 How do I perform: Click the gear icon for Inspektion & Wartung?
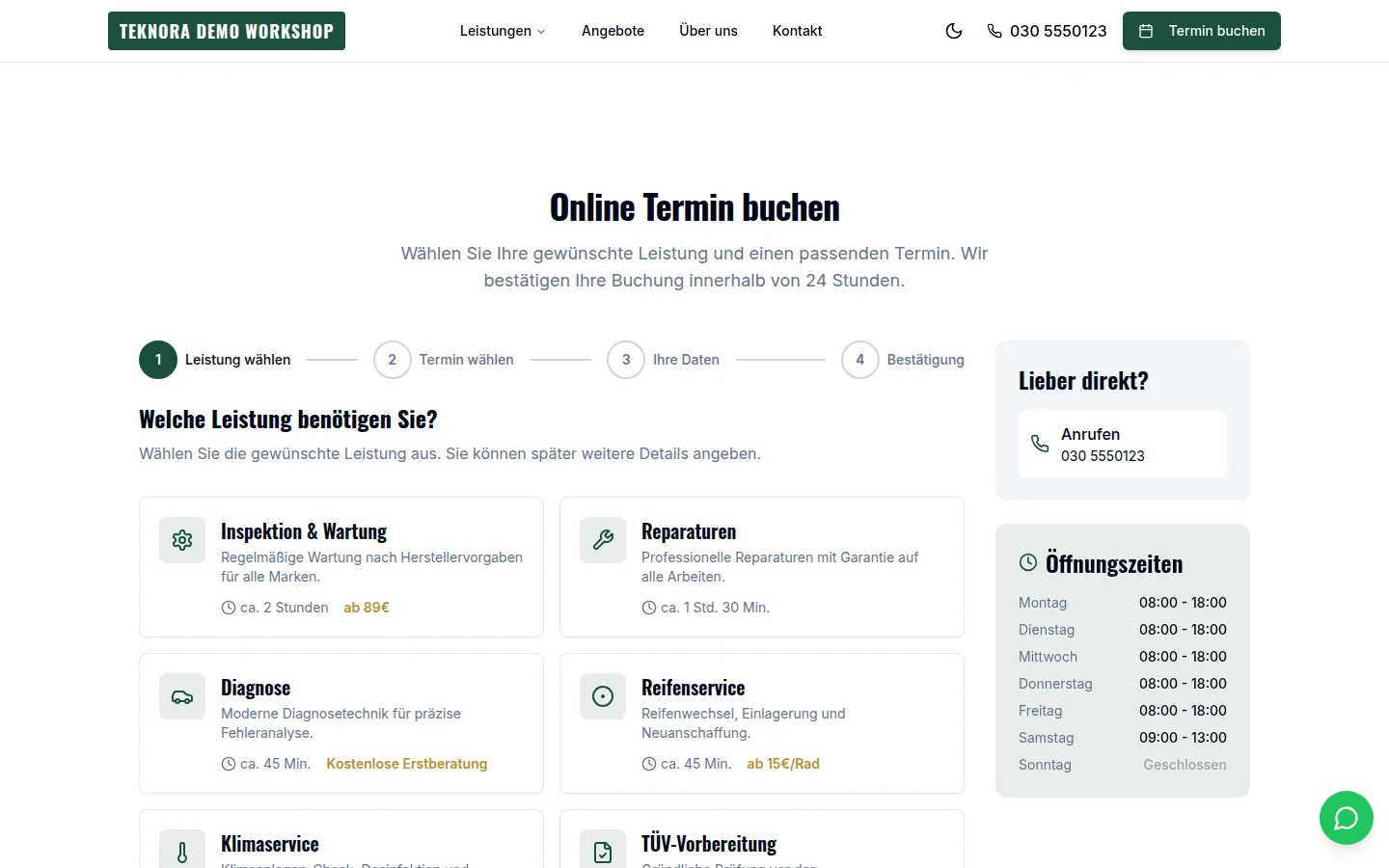click(182, 540)
